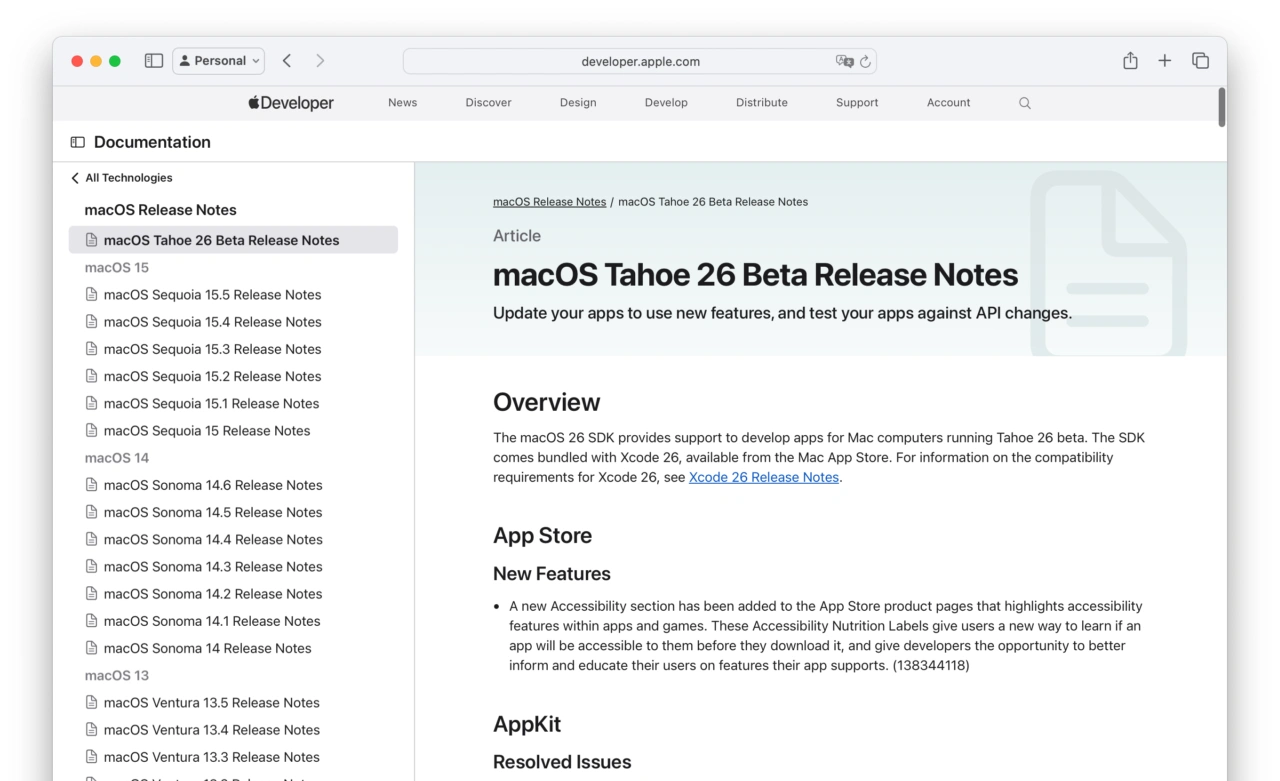Show tab overview icon

[x=1200, y=61]
